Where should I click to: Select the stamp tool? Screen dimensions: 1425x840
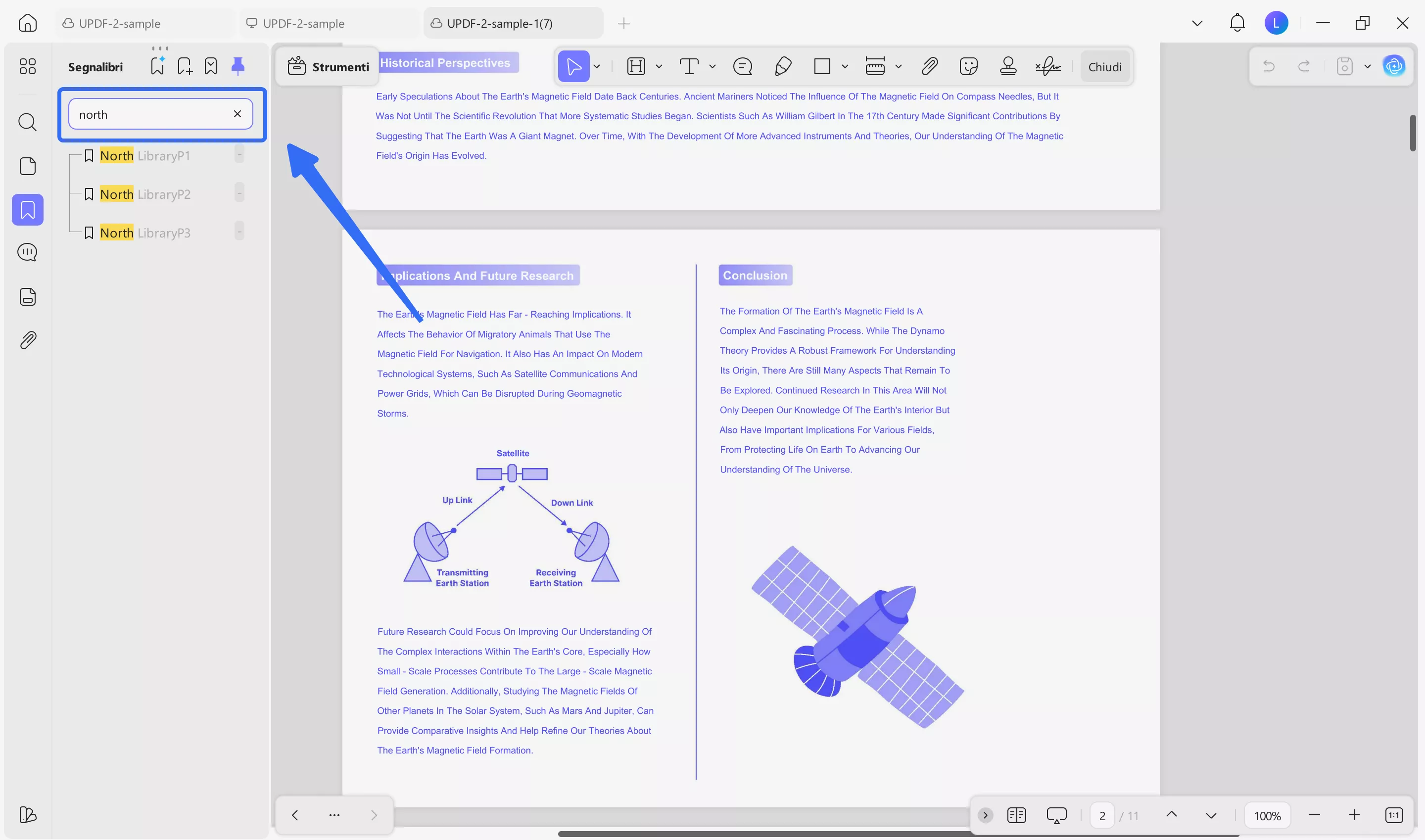click(x=1009, y=66)
